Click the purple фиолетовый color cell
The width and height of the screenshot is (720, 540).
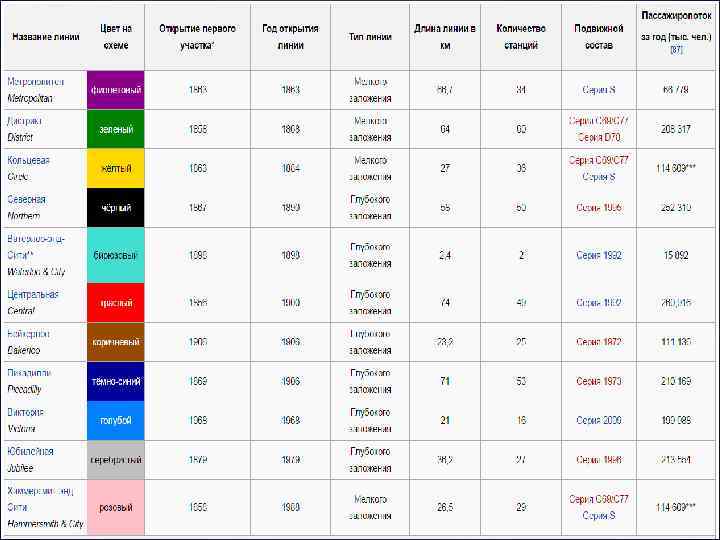[116, 90]
